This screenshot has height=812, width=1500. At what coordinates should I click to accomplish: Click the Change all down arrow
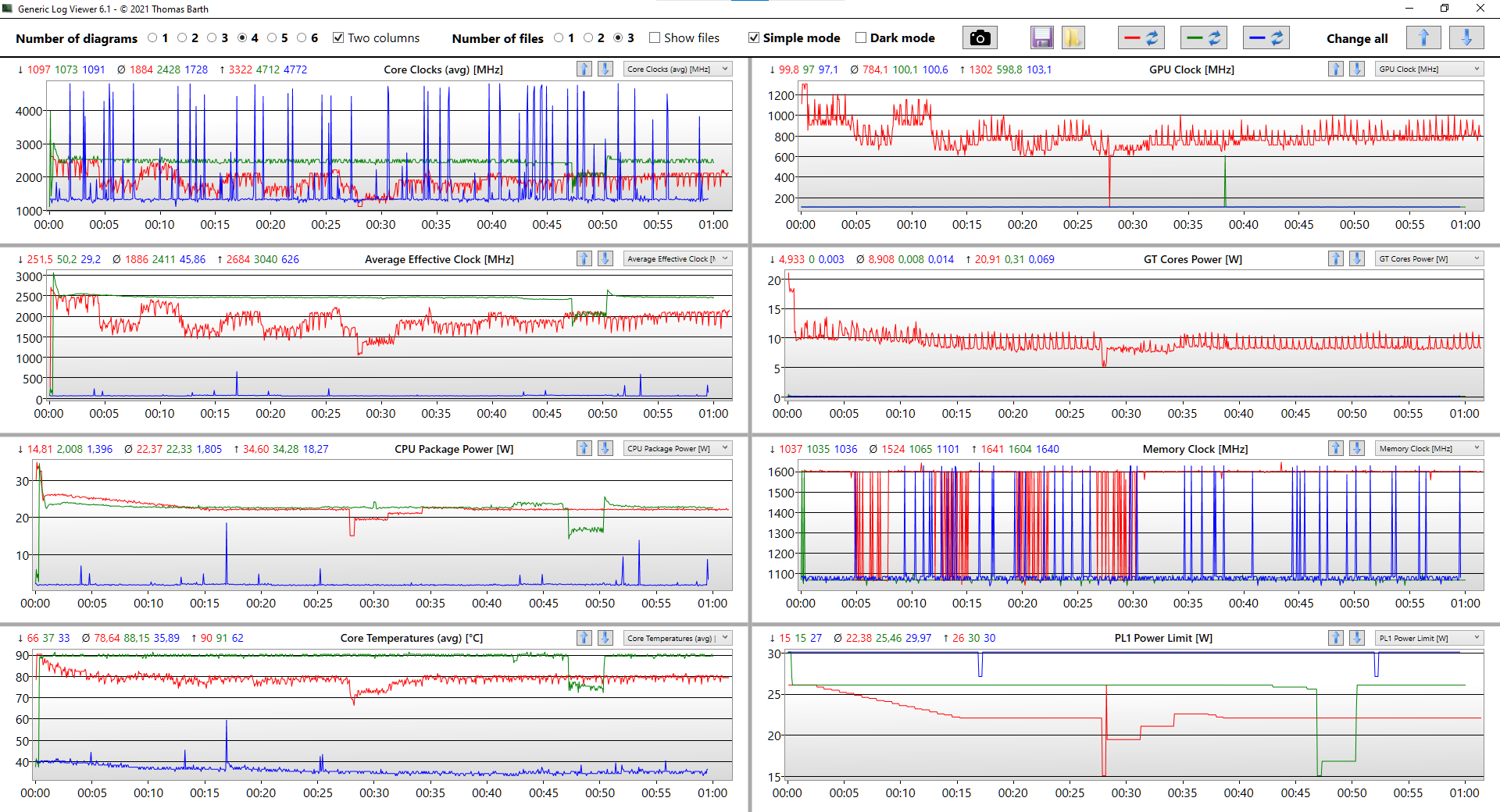pos(1466,37)
